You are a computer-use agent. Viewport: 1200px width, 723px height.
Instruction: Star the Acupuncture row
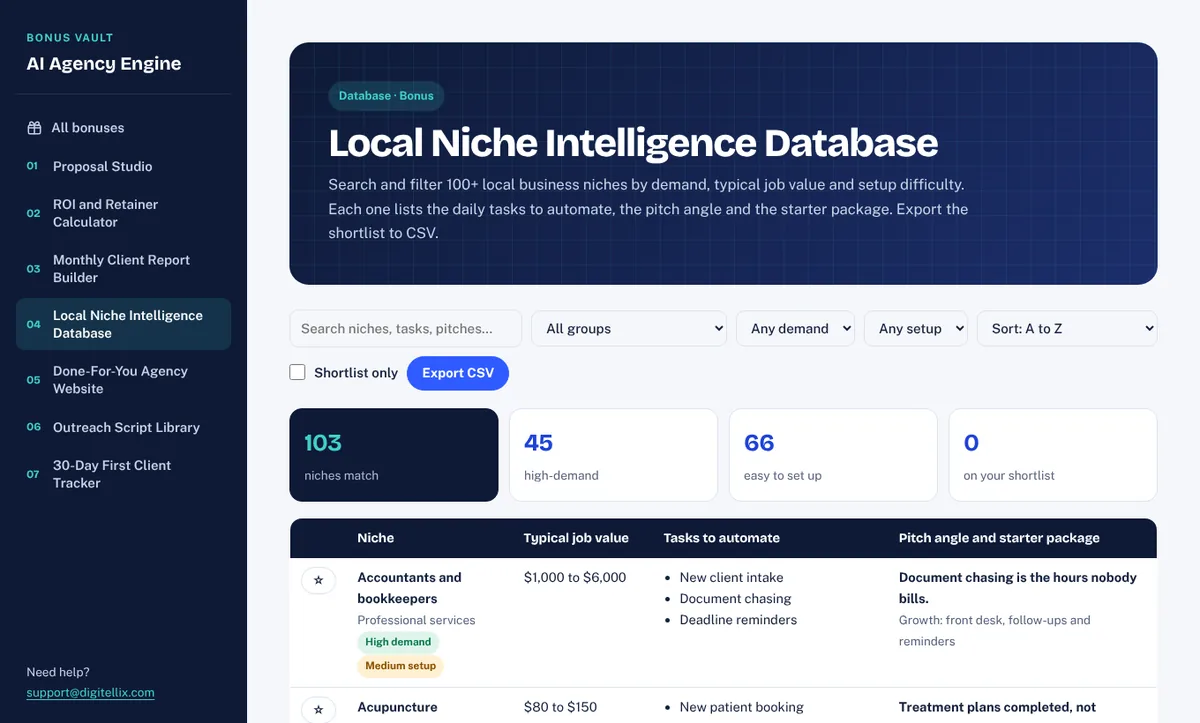tap(318, 709)
